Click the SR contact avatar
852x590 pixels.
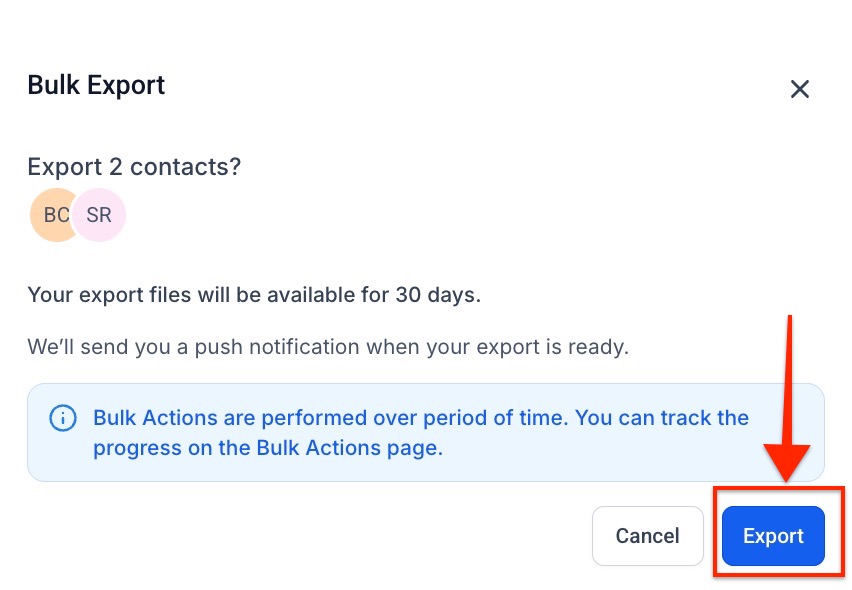[101, 215]
